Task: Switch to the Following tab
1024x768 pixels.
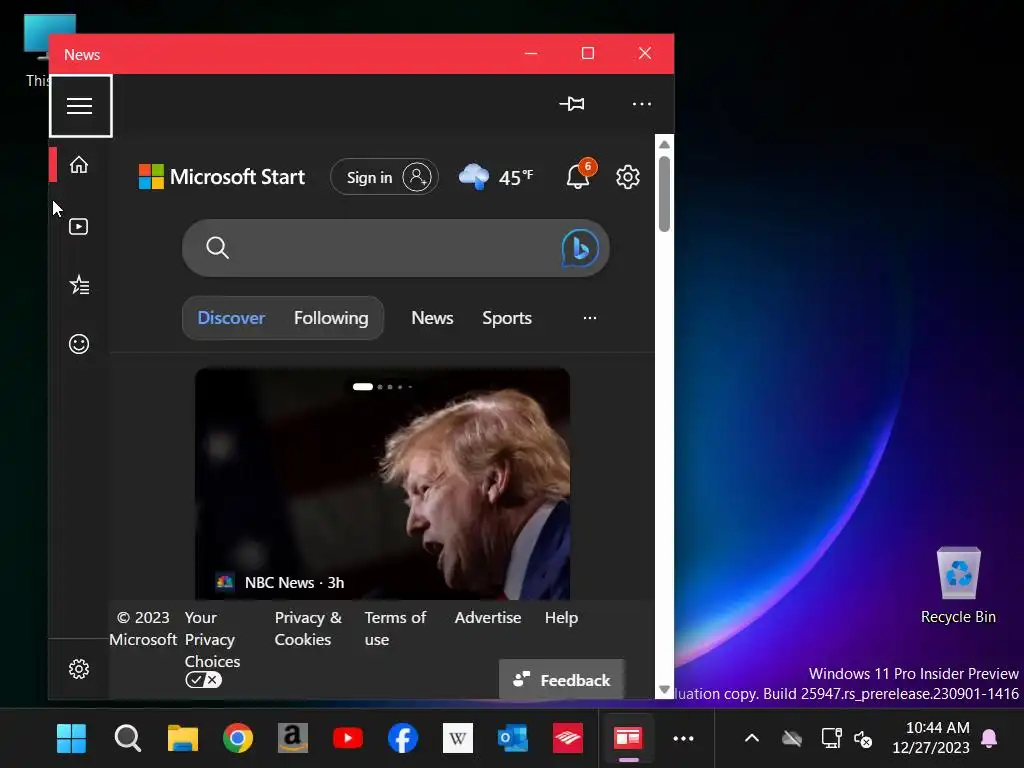Action: [331, 318]
